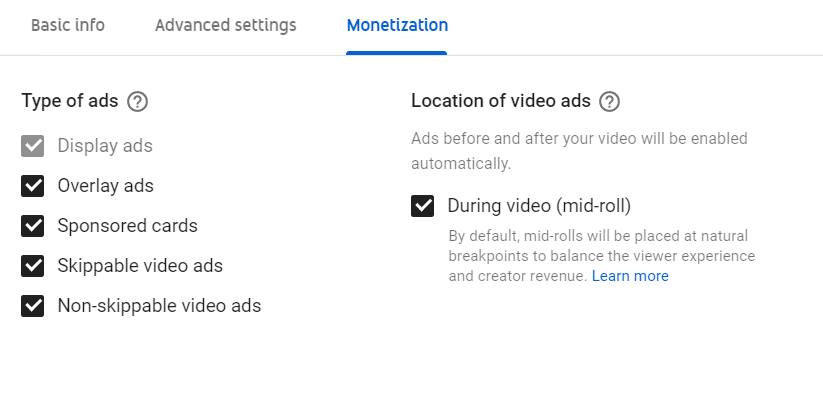
Task: Follow the Learn more link
Action: [630, 276]
